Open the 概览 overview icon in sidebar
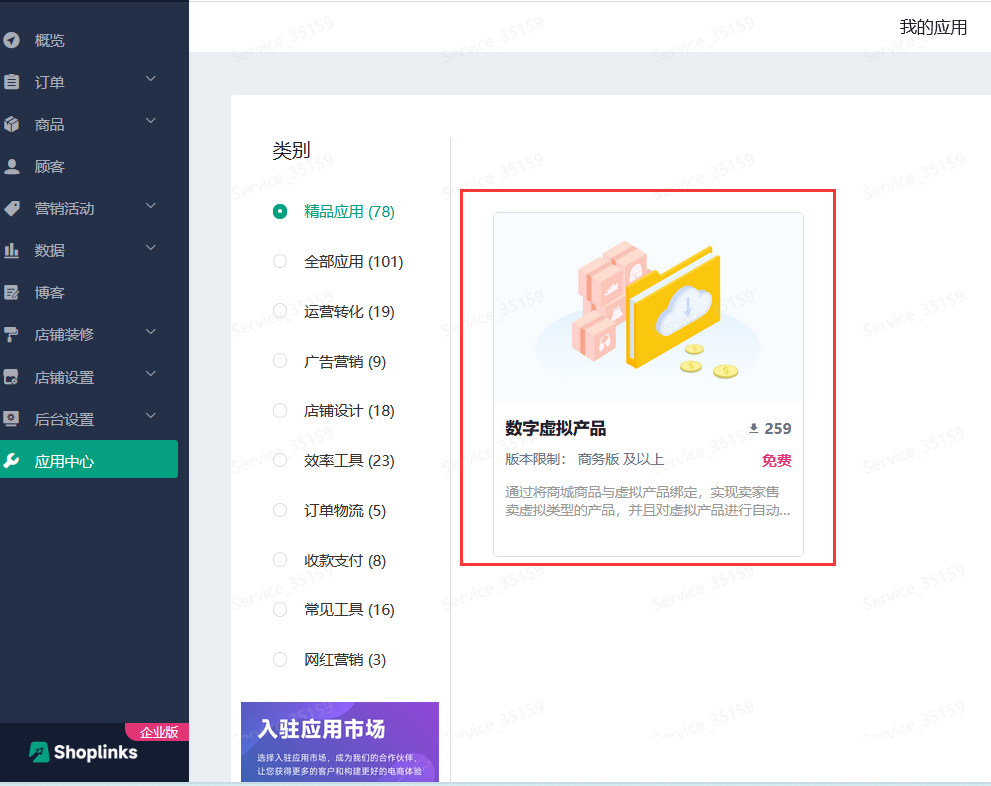Viewport: 991px width, 786px height. (14, 39)
